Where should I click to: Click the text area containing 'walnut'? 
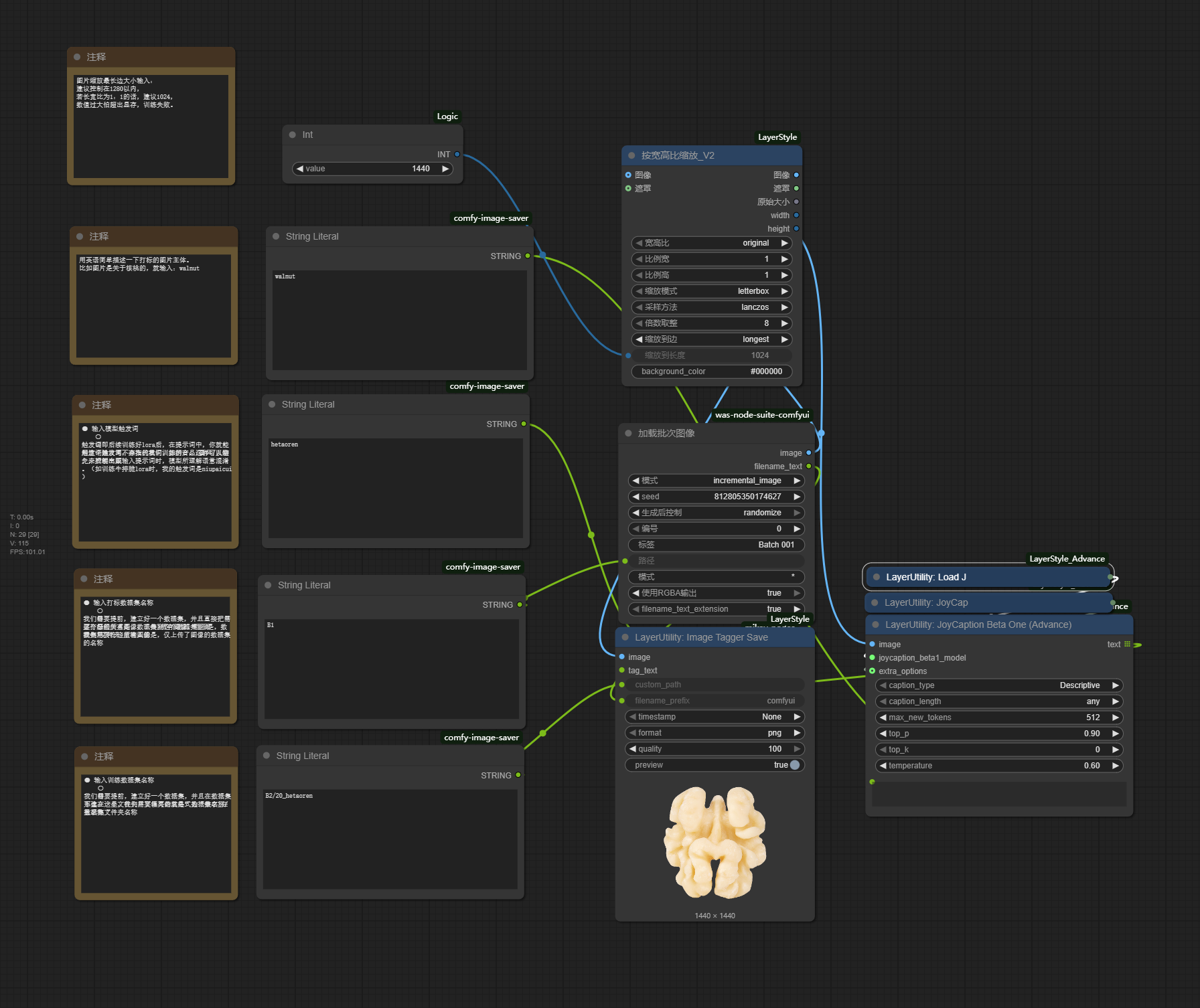[x=399, y=319]
